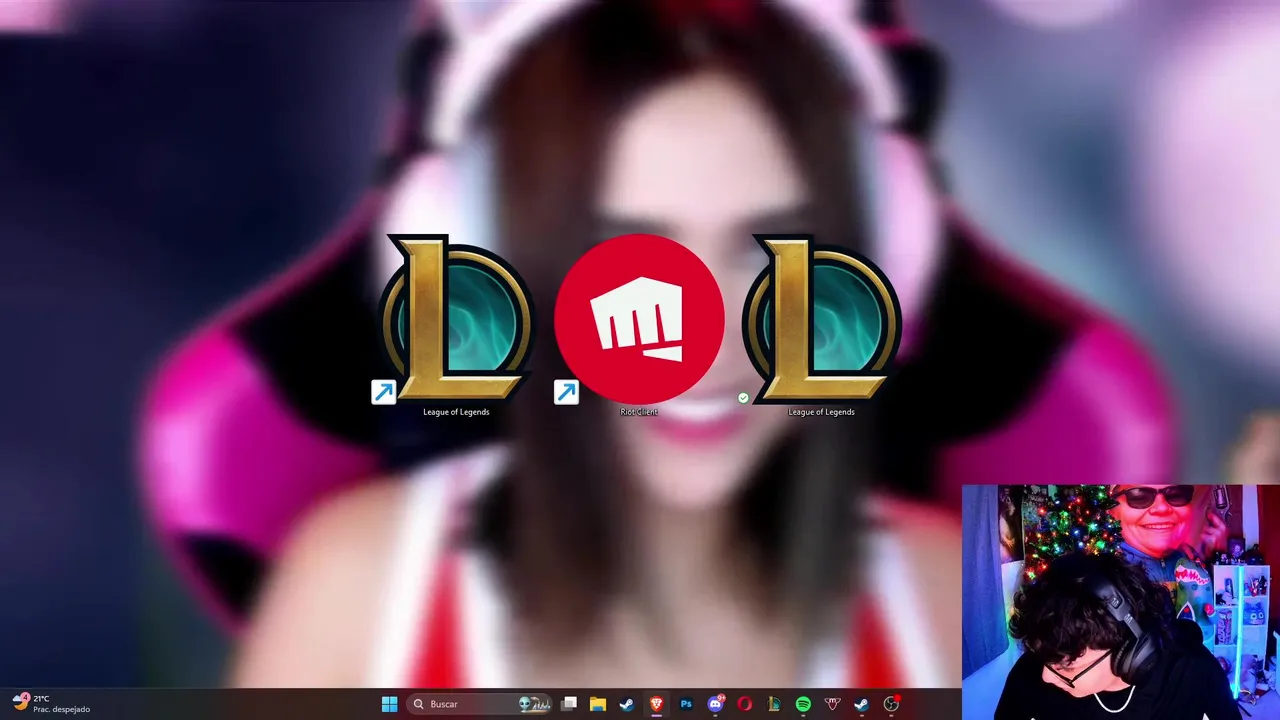Viewport: 1280px width, 720px height.
Task: Open Discord with notification badge
Action: pyautogui.click(x=715, y=704)
